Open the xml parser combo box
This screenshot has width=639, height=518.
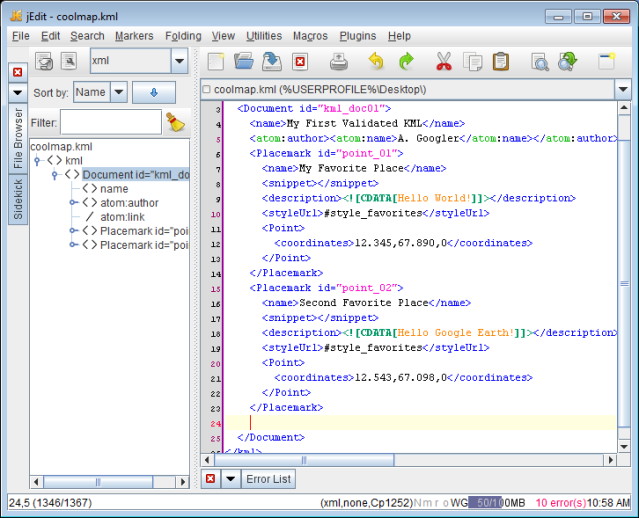pos(179,61)
